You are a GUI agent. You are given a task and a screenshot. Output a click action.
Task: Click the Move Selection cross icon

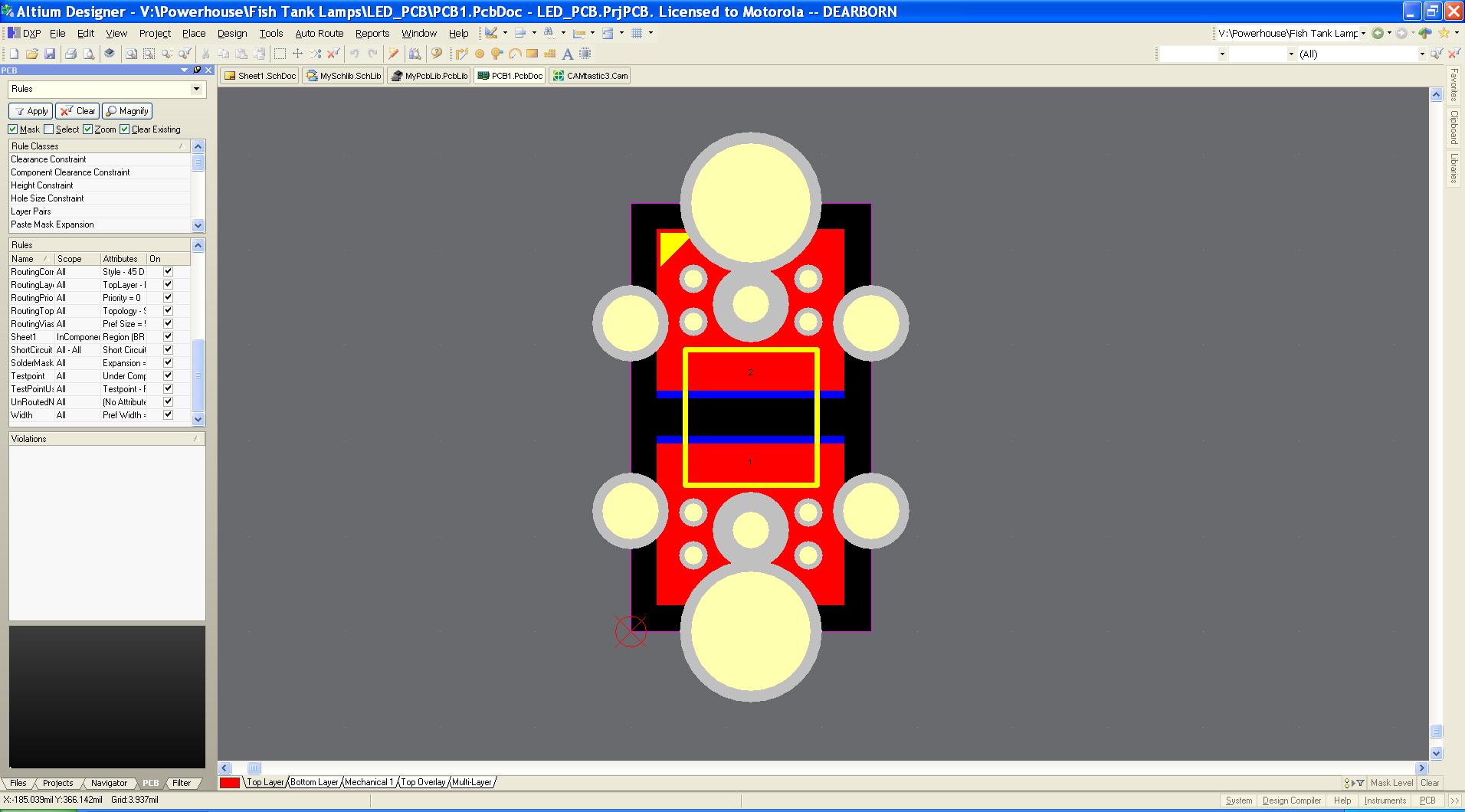click(297, 54)
